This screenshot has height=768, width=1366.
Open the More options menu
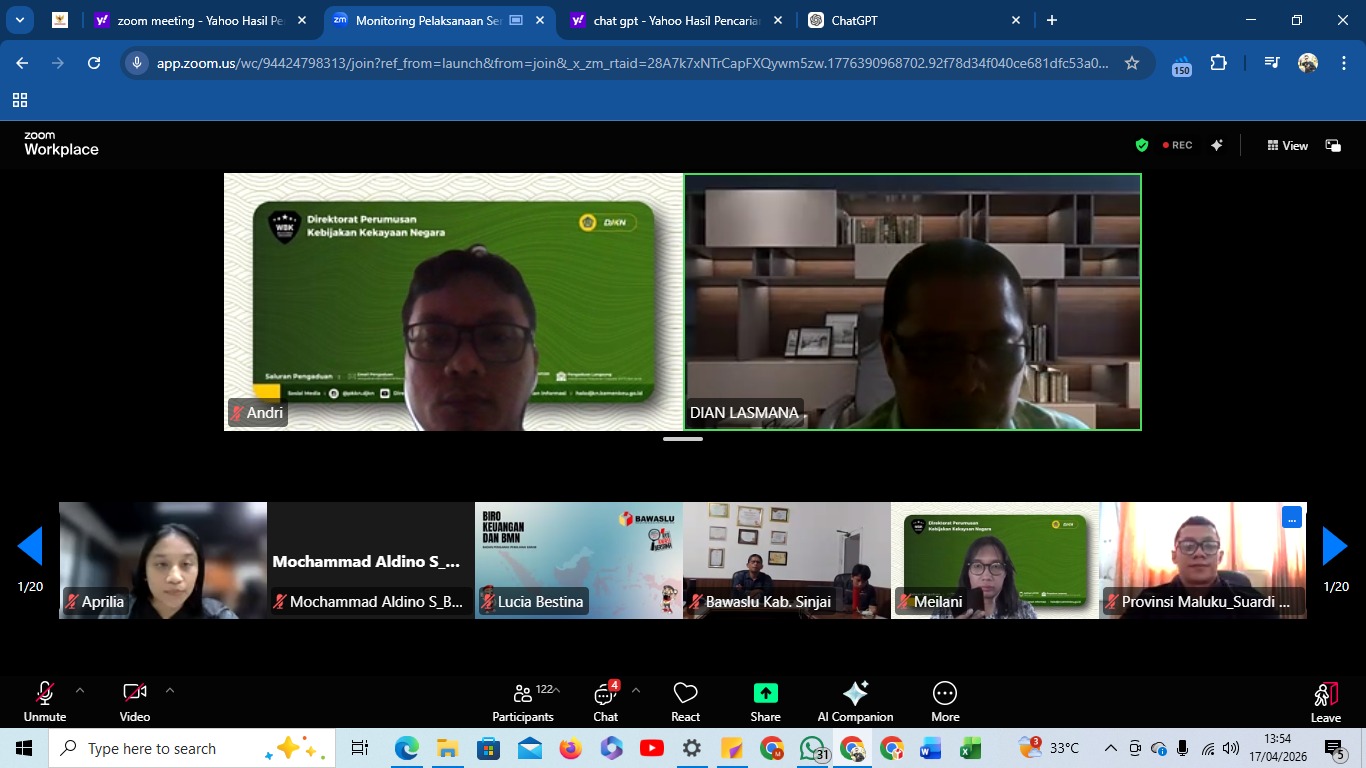pos(945,702)
